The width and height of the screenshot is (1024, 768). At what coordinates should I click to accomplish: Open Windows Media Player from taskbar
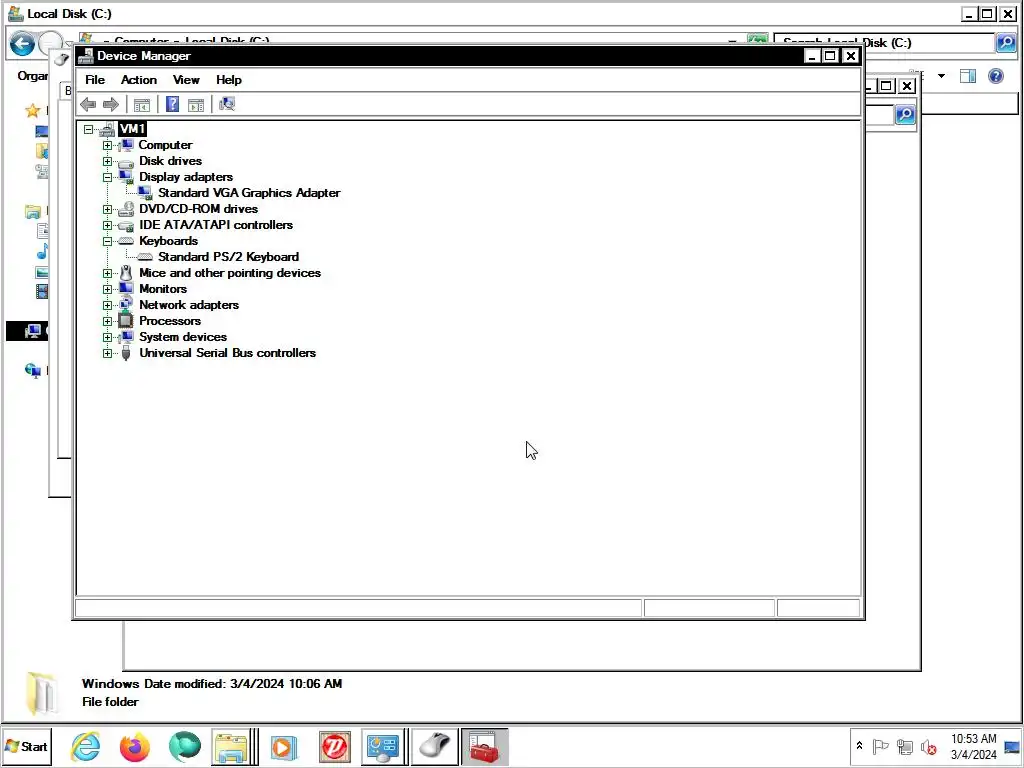coord(284,747)
